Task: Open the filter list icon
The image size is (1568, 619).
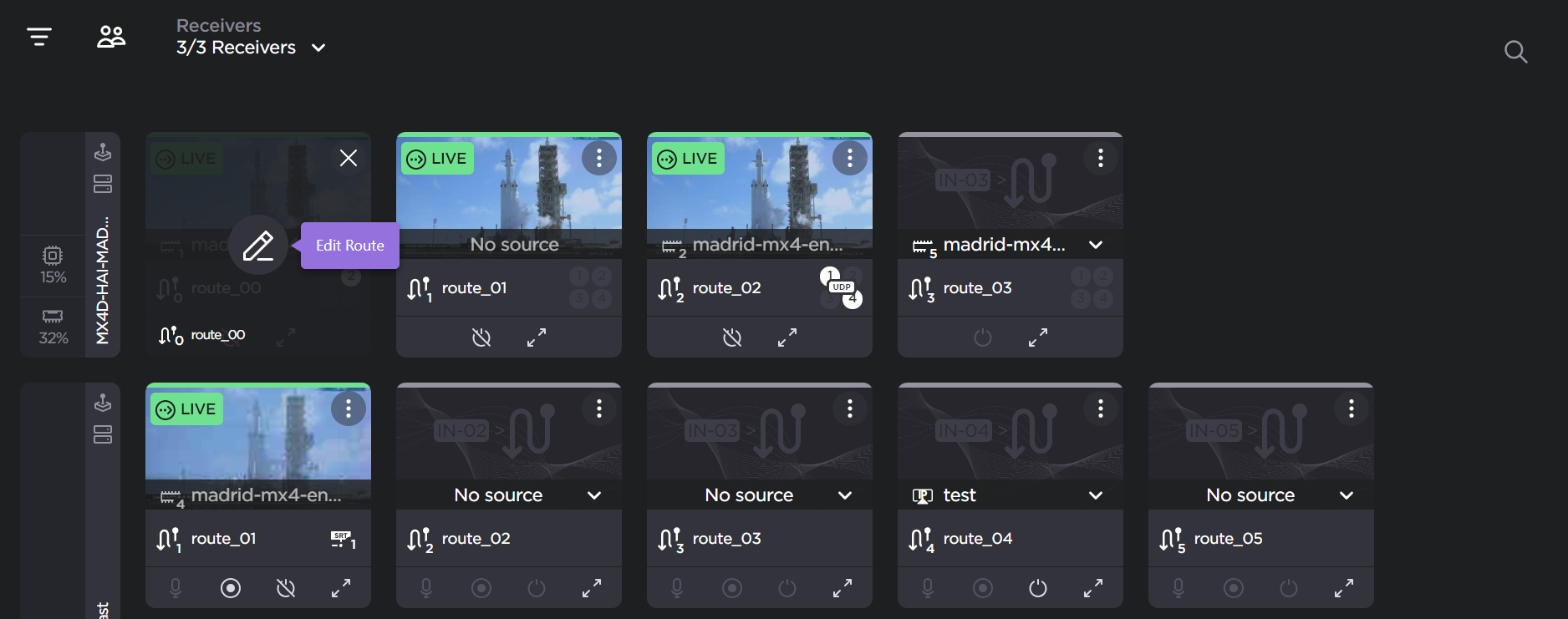Action: (39, 37)
